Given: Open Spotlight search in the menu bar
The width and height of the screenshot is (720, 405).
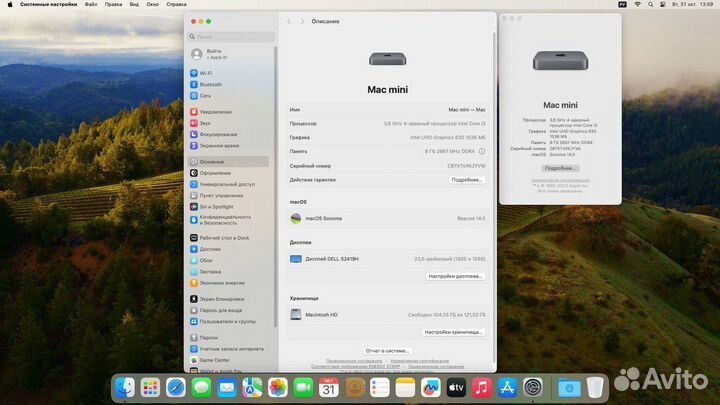Looking at the screenshot, I should 650,4.
